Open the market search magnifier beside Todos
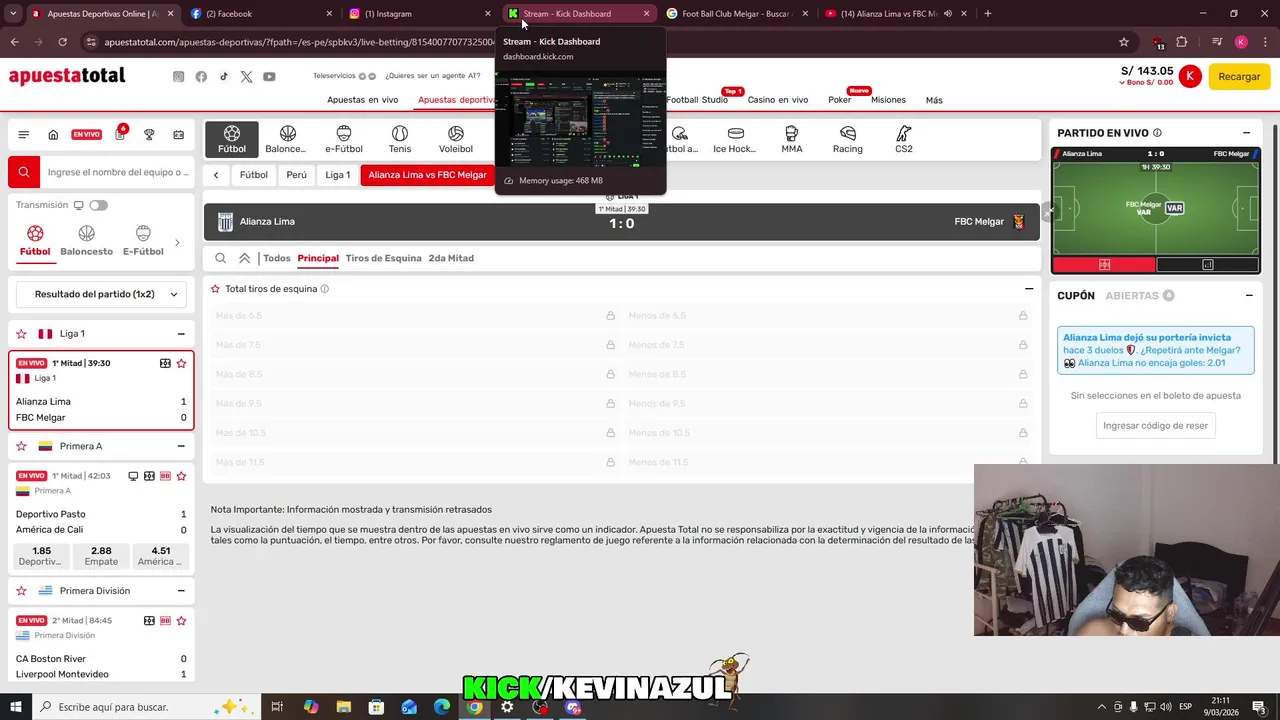This screenshot has width=1280, height=720. pyautogui.click(x=221, y=258)
